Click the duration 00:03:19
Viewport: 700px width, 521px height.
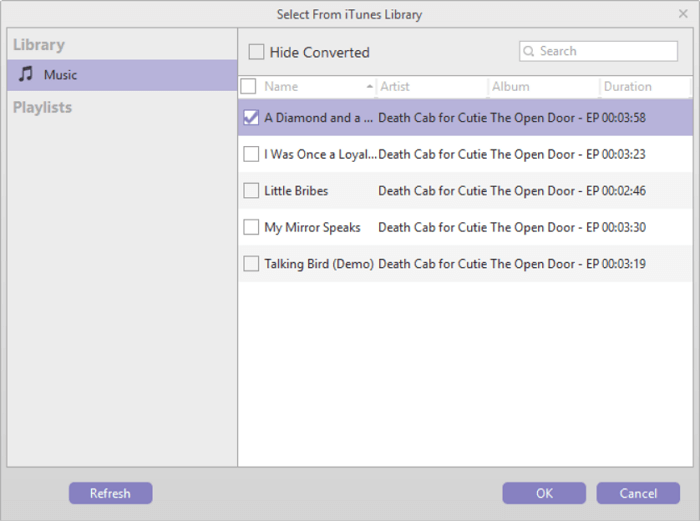(624, 264)
